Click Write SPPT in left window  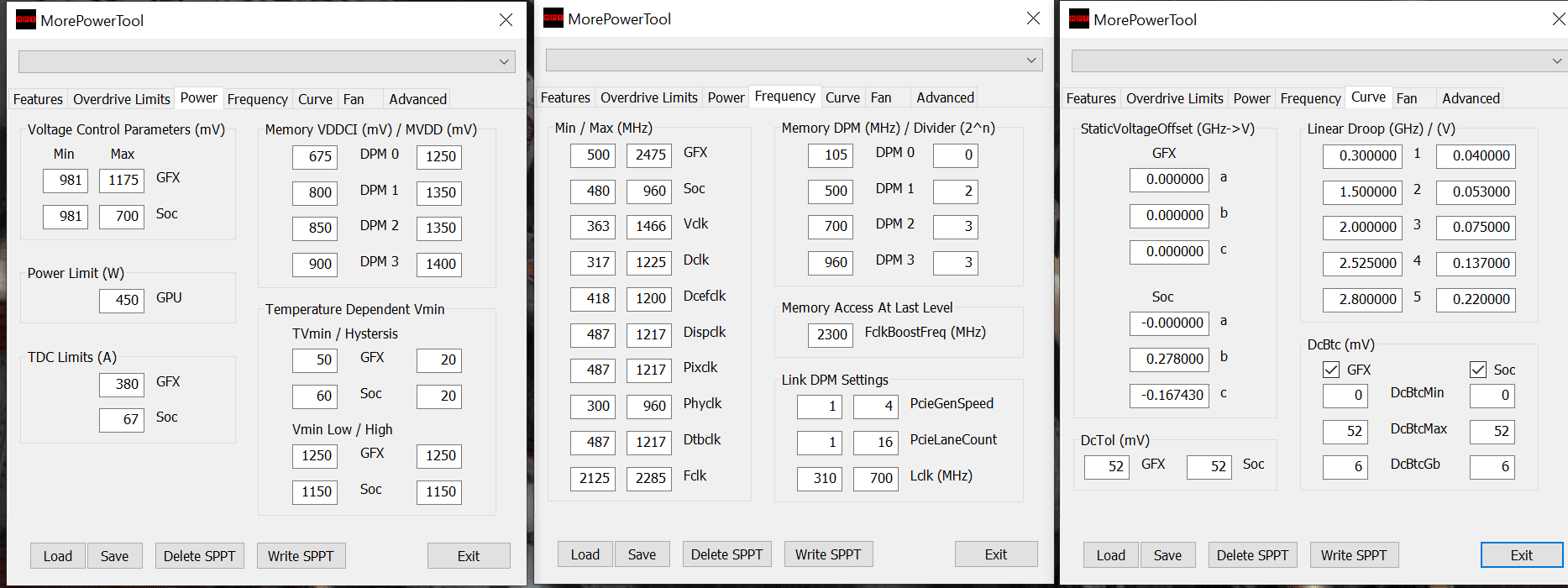click(x=301, y=556)
